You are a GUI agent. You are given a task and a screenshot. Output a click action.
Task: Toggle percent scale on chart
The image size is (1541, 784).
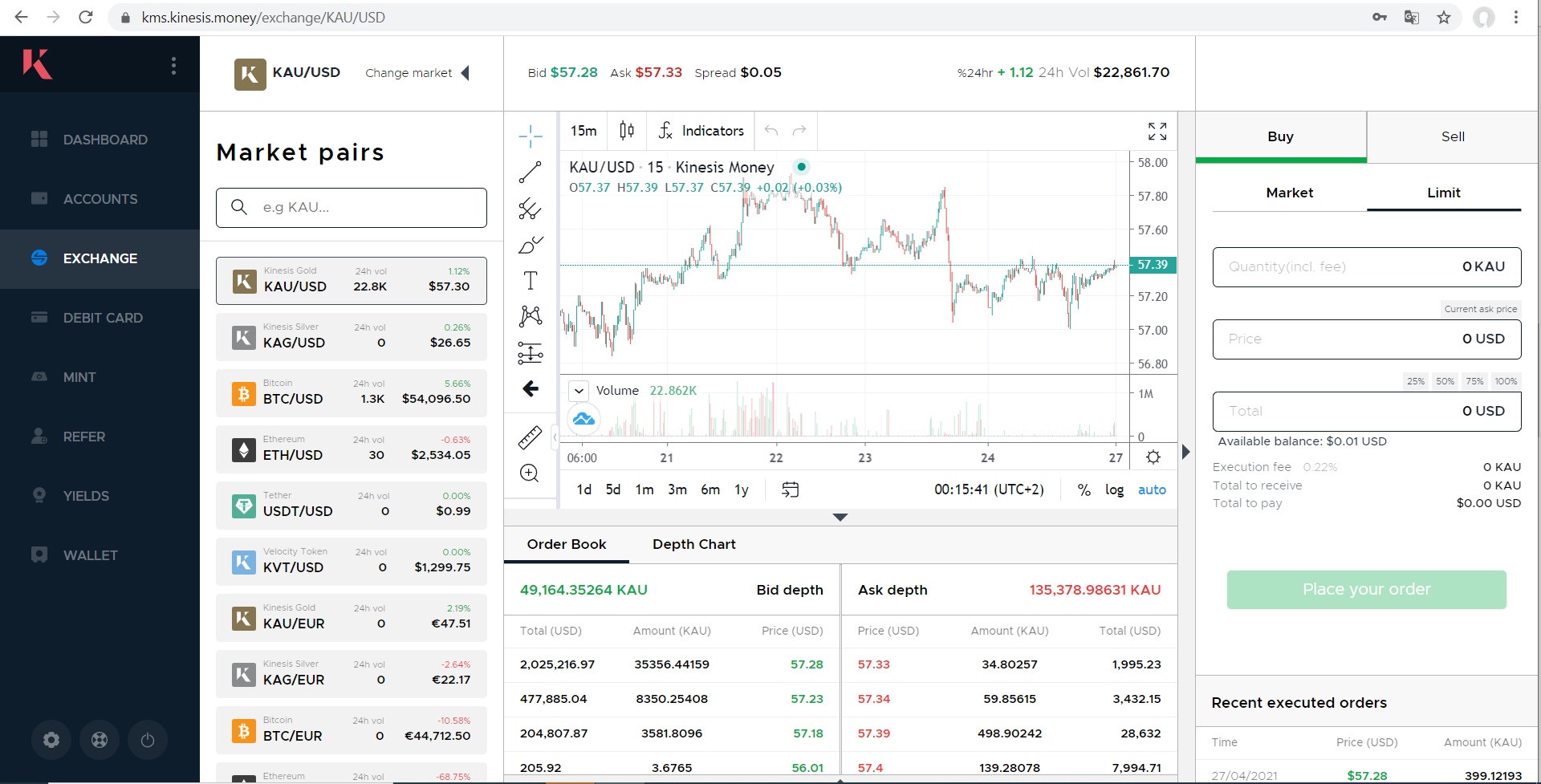point(1084,489)
